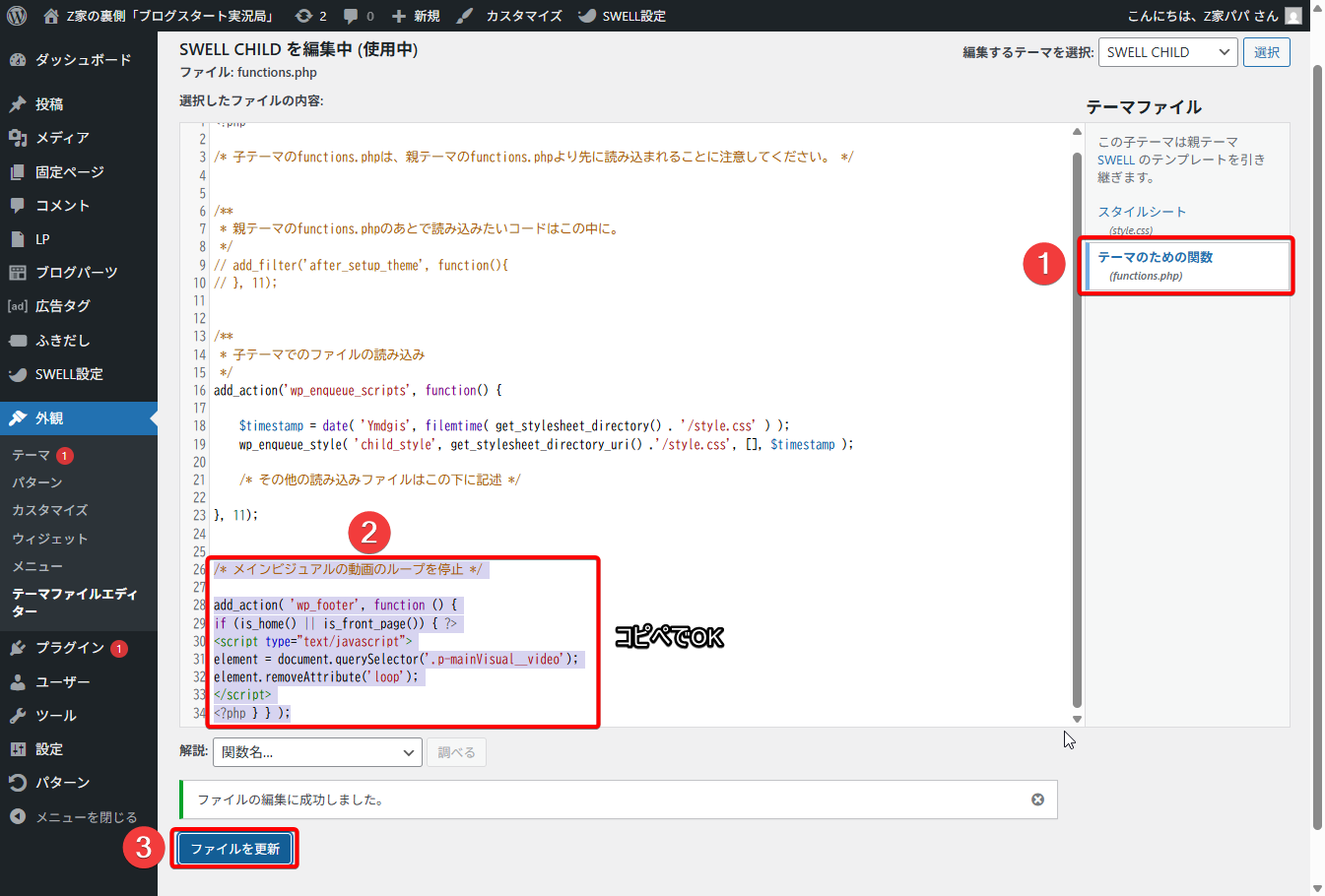
Task: Click the 調べる button
Action: [x=456, y=752]
